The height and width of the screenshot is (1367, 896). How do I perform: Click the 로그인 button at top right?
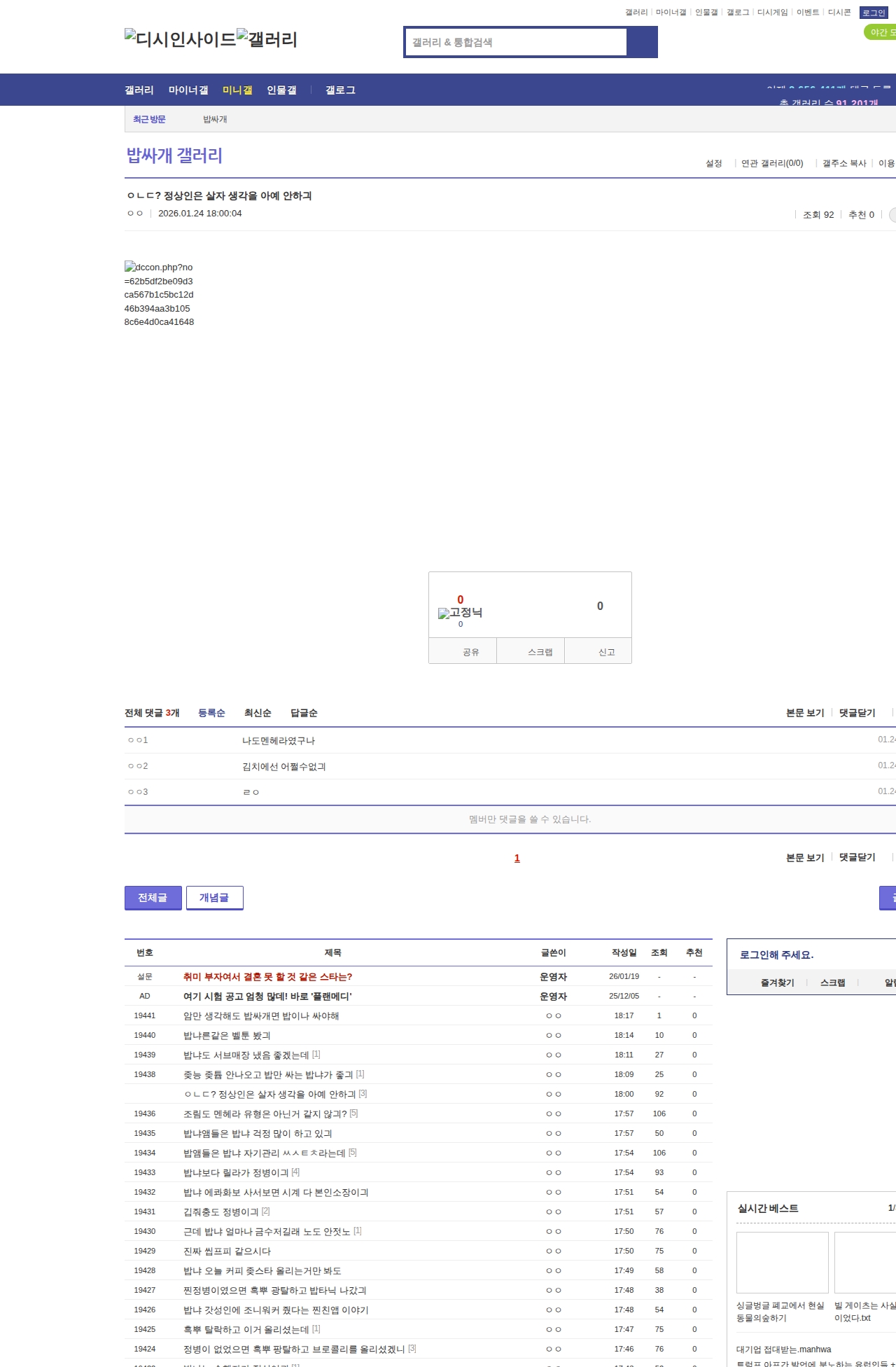[873, 13]
